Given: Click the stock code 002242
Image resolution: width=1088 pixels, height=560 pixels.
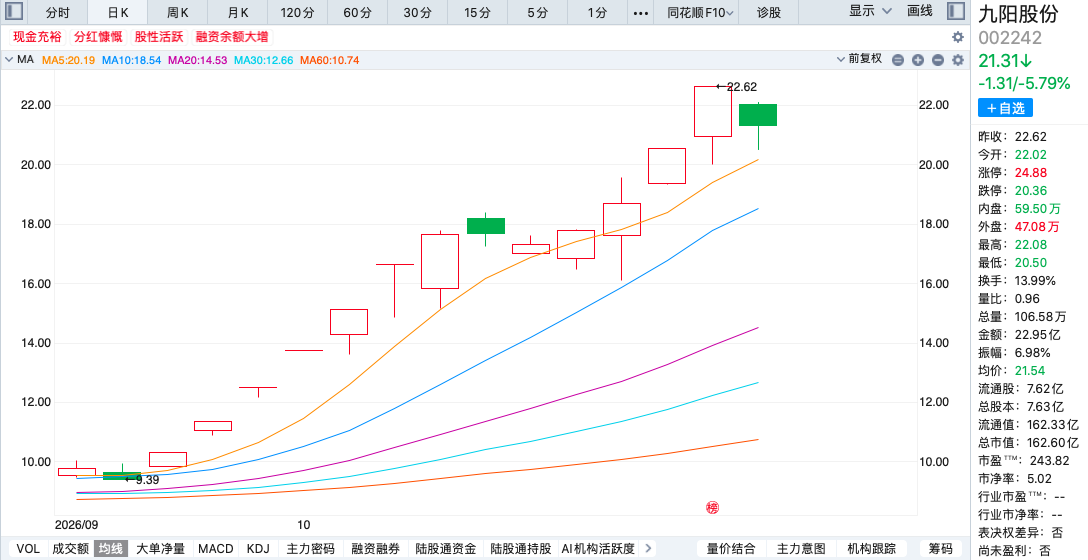Looking at the screenshot, I should click(x=1010, y=38).
